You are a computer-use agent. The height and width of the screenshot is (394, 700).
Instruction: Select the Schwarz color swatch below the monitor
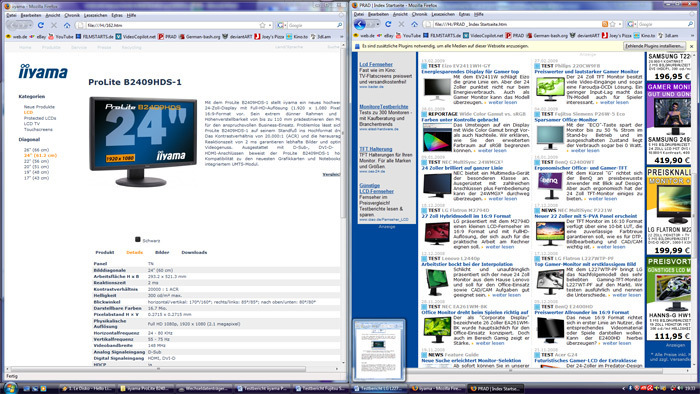138,240
